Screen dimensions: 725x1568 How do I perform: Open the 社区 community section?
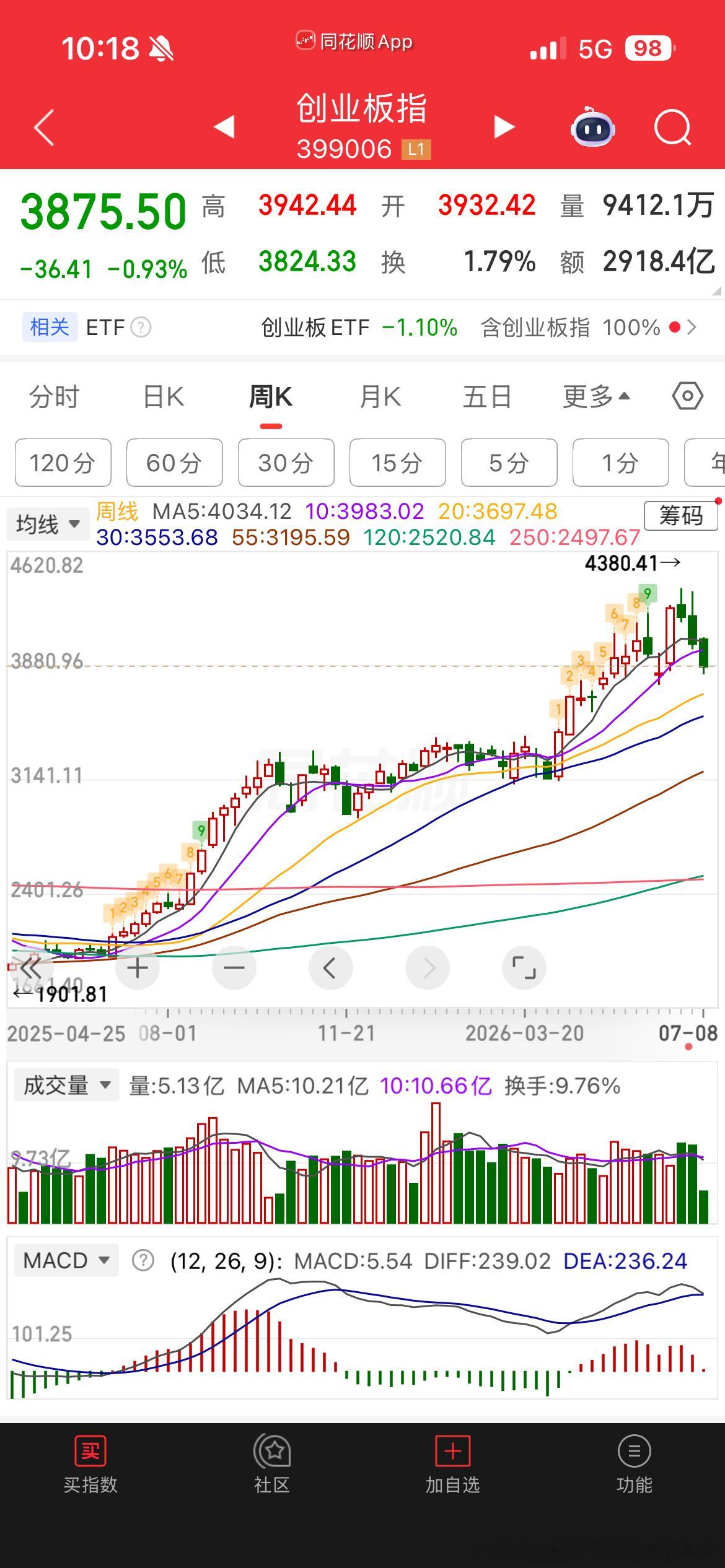point(272,1464)
